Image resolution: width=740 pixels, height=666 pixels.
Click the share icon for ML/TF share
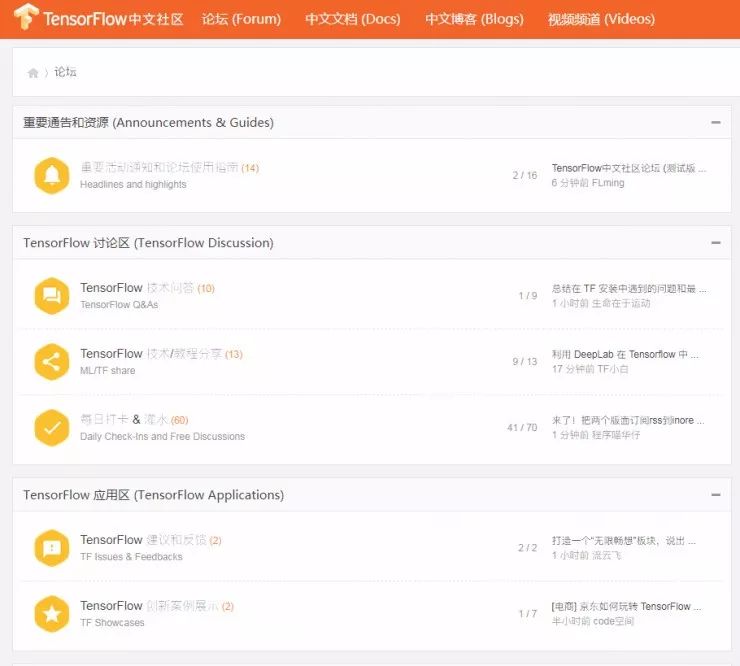click(x=52, y=362)
